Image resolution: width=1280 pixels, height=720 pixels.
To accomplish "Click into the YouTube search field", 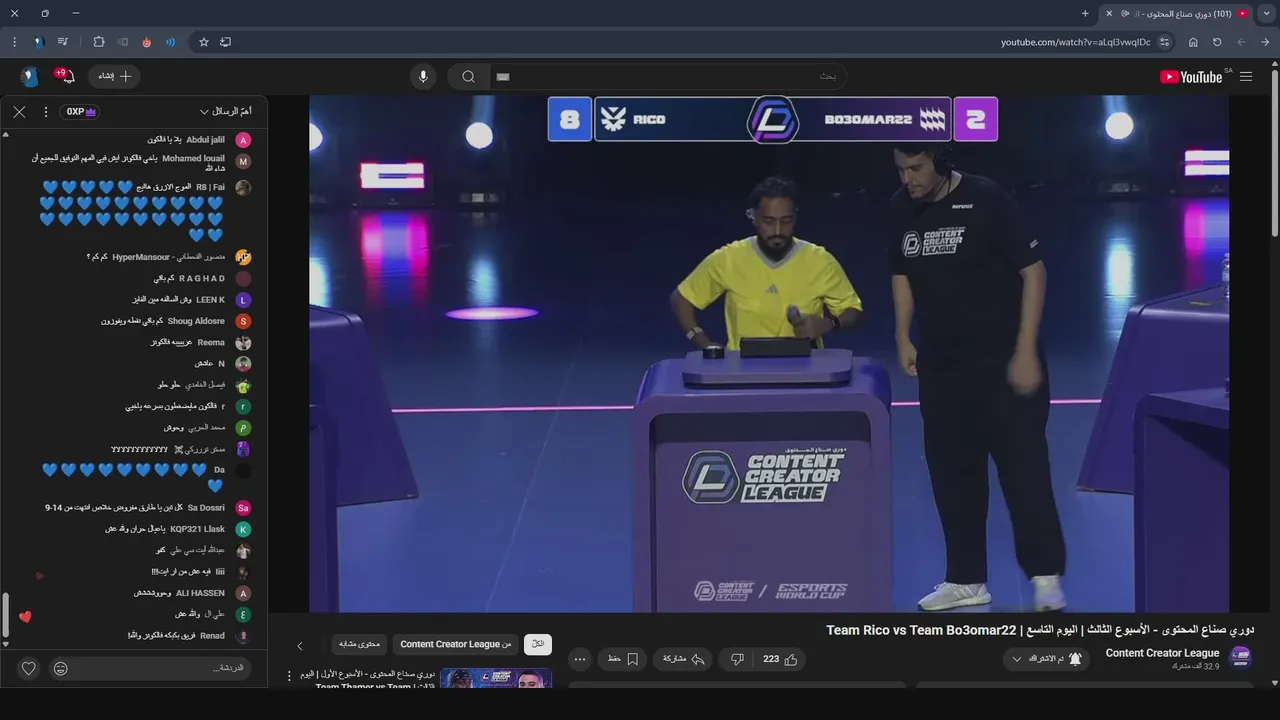I will [668, 77].
